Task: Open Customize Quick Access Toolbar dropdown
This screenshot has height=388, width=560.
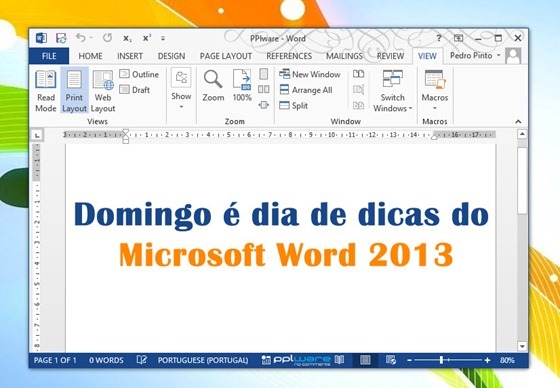Action: click(x=163, y=38)
